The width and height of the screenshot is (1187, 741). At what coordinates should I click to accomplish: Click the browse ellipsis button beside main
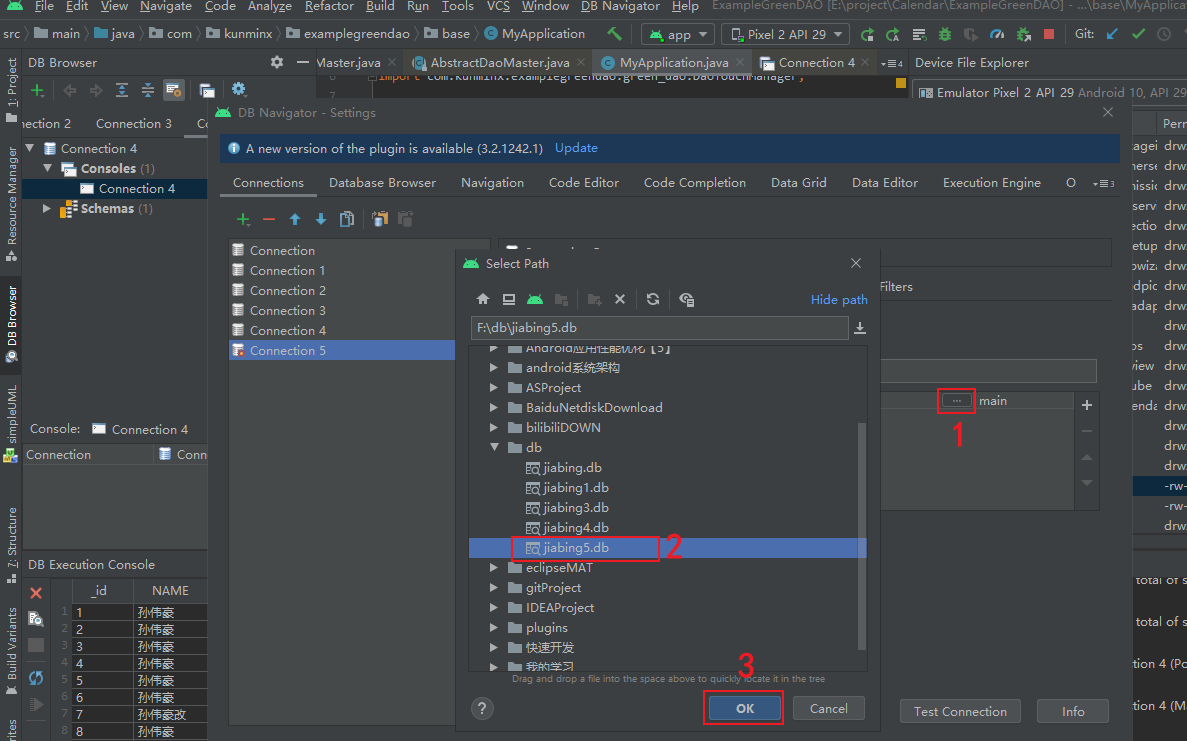(957, 400)
